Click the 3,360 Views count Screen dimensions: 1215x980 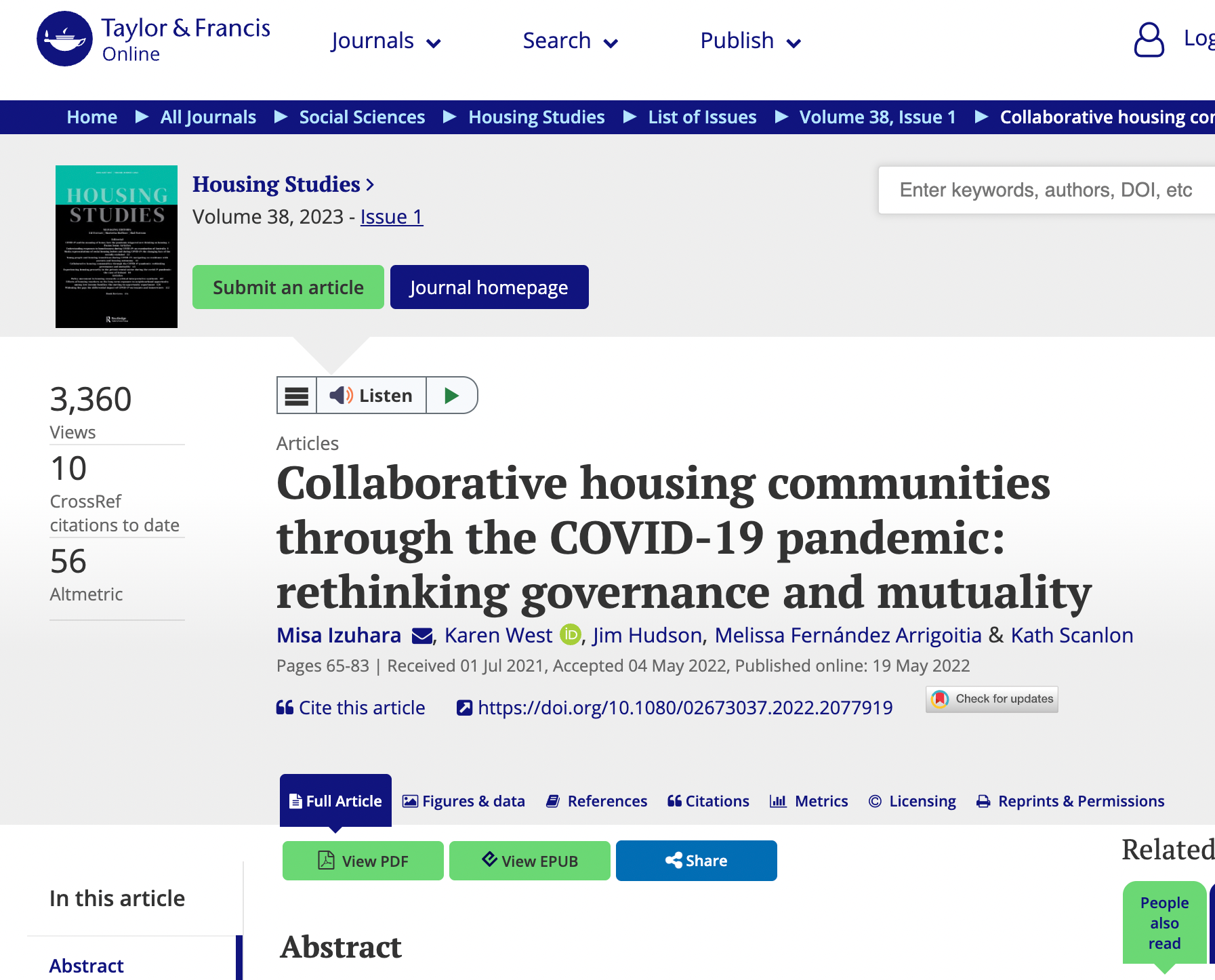click(x=91, y=399)
